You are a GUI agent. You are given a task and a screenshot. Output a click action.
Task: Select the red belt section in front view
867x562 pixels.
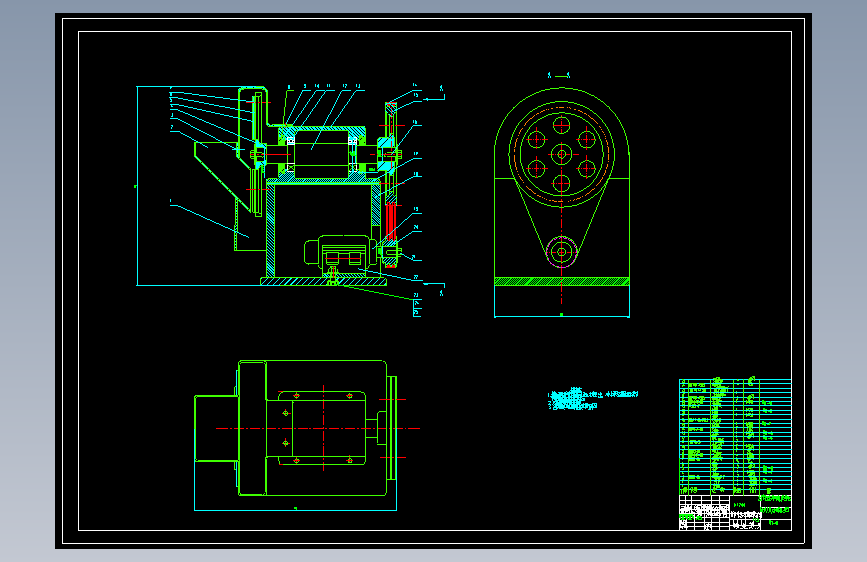391,221
